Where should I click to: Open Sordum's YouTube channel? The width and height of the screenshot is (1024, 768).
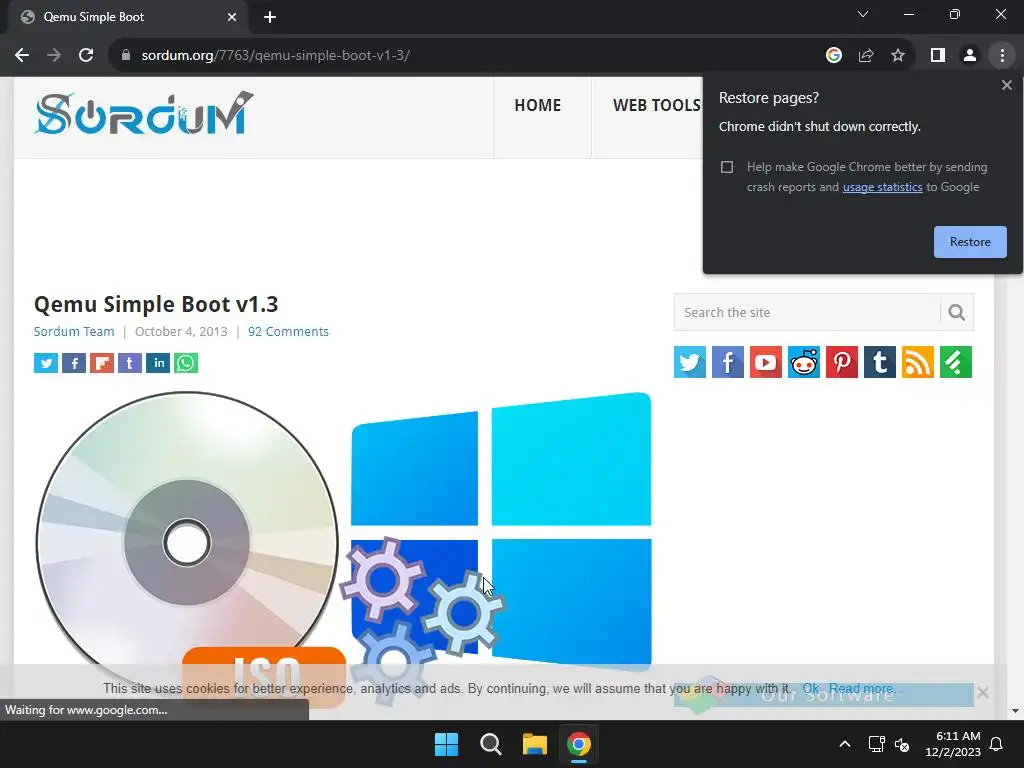(765, 362)
